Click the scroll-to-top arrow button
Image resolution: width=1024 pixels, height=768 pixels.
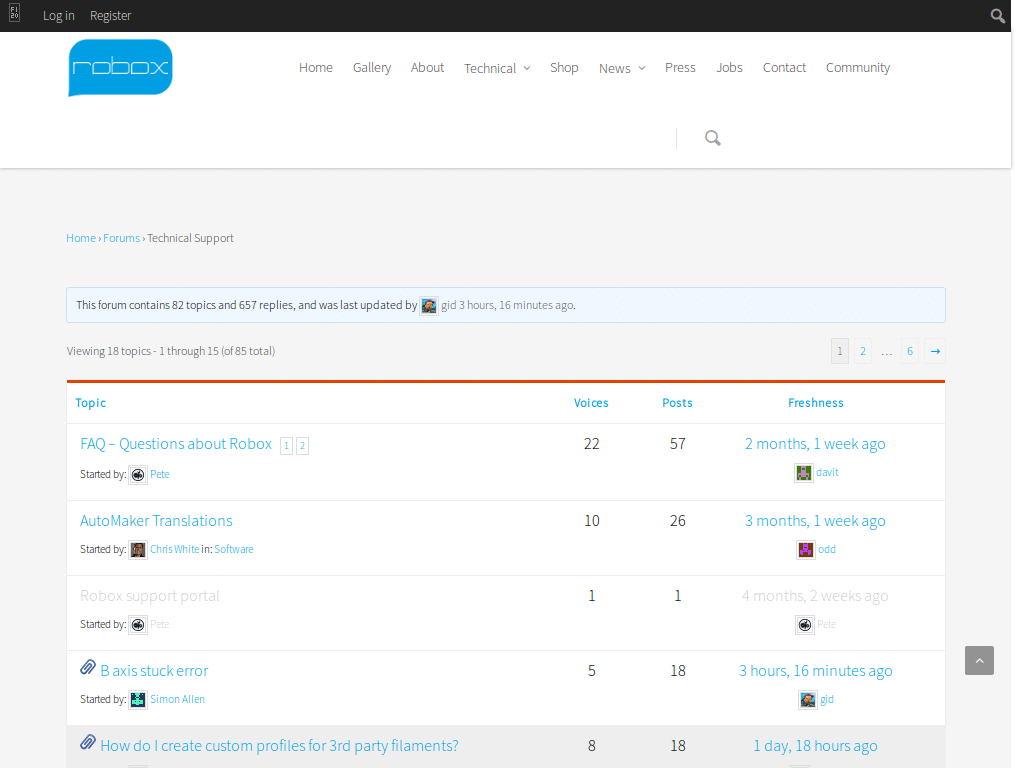[x=980, y=660]
